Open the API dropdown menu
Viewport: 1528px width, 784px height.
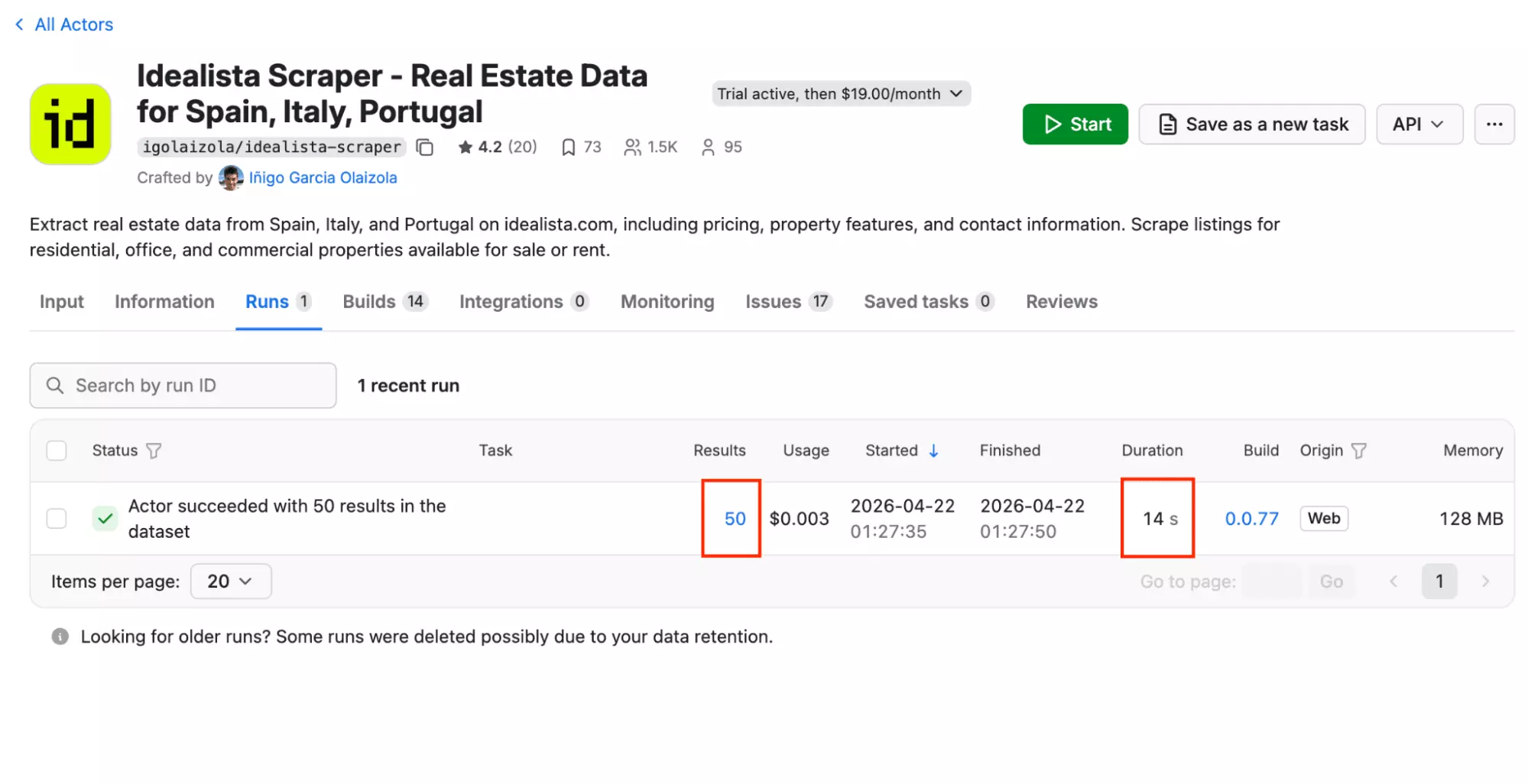[x=1419, y=125]
